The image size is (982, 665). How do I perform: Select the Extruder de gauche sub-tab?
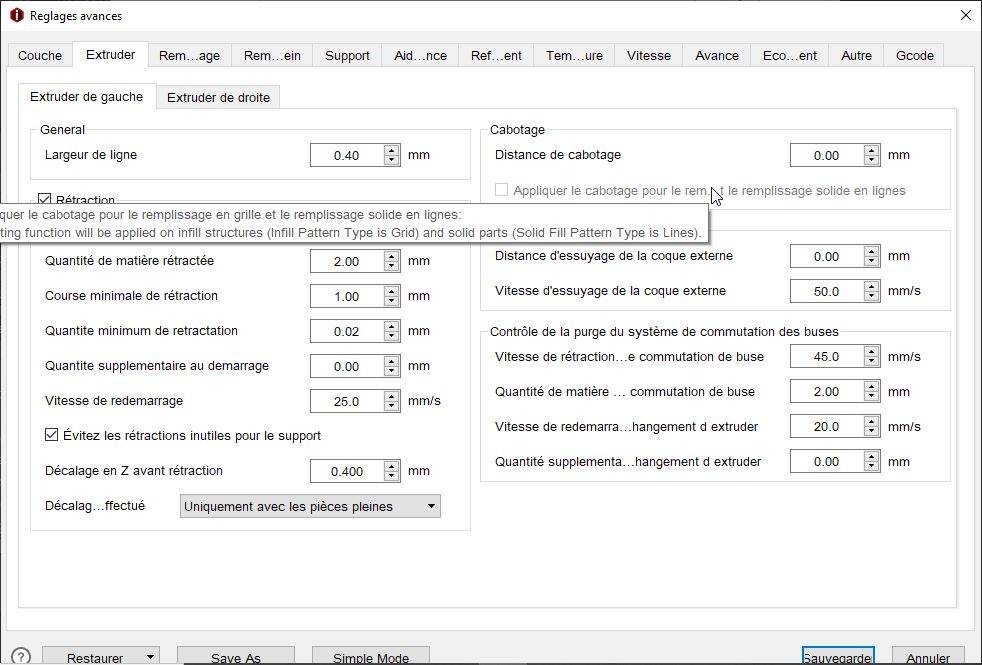tap(86, 96)
